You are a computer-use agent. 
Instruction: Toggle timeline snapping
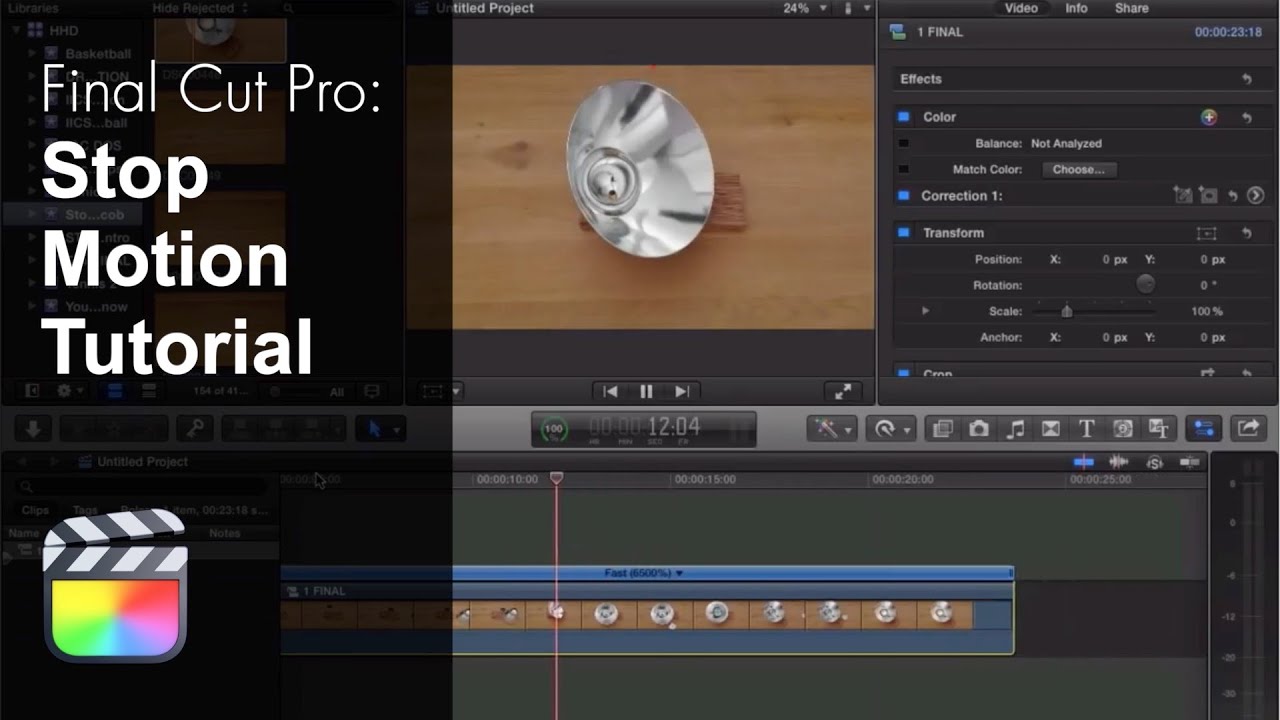1190,462
